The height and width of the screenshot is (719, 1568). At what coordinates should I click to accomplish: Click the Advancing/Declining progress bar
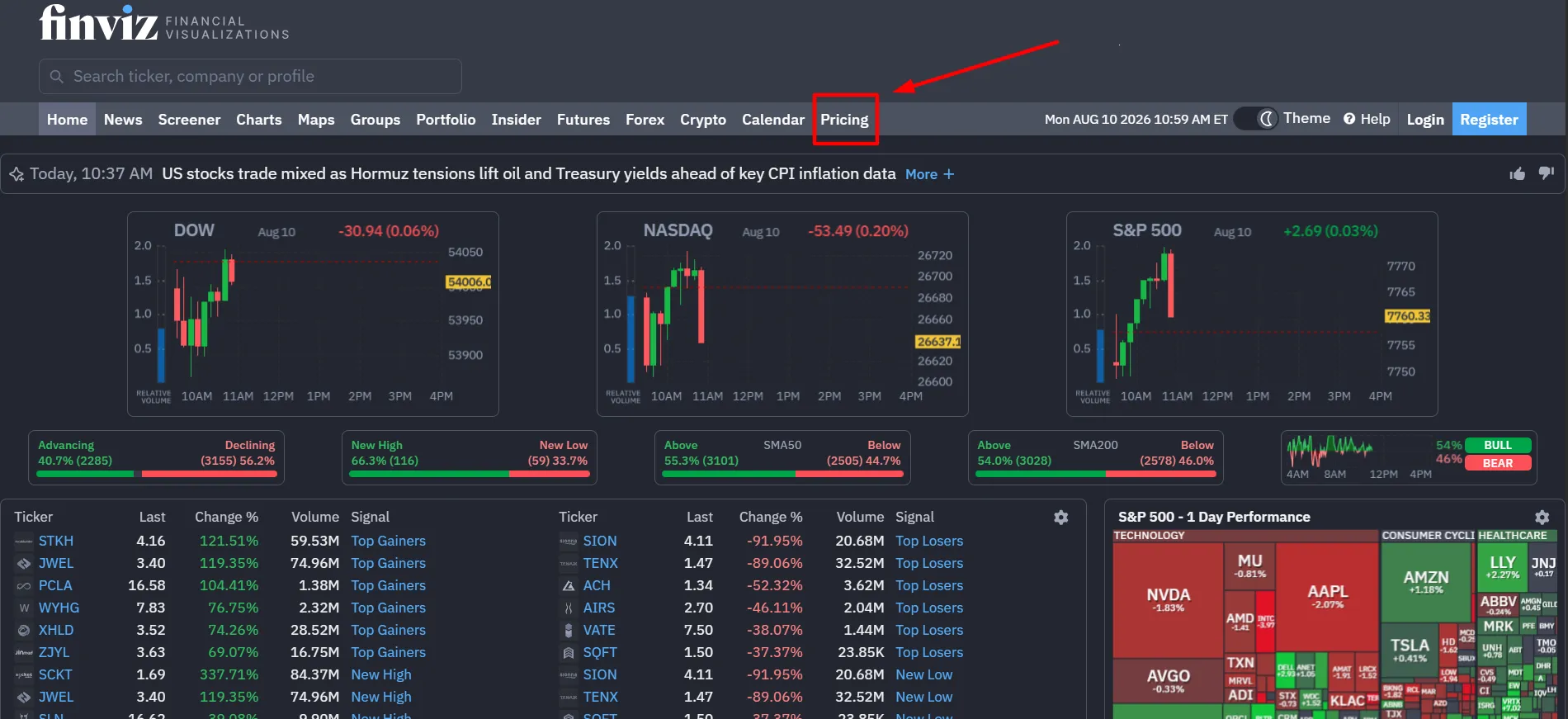(x=156, y=474)
